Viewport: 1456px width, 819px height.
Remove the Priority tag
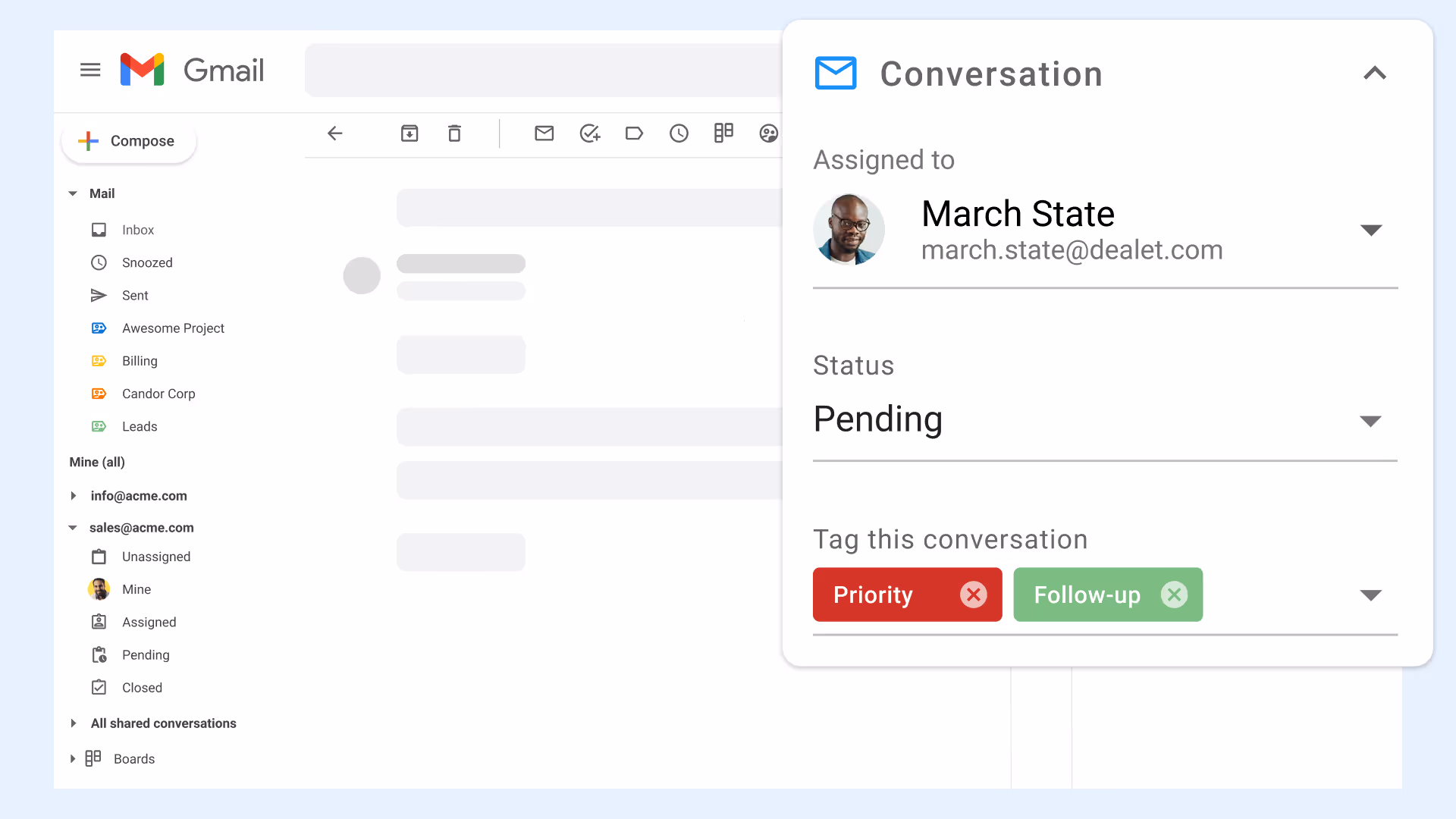(973, 595)
